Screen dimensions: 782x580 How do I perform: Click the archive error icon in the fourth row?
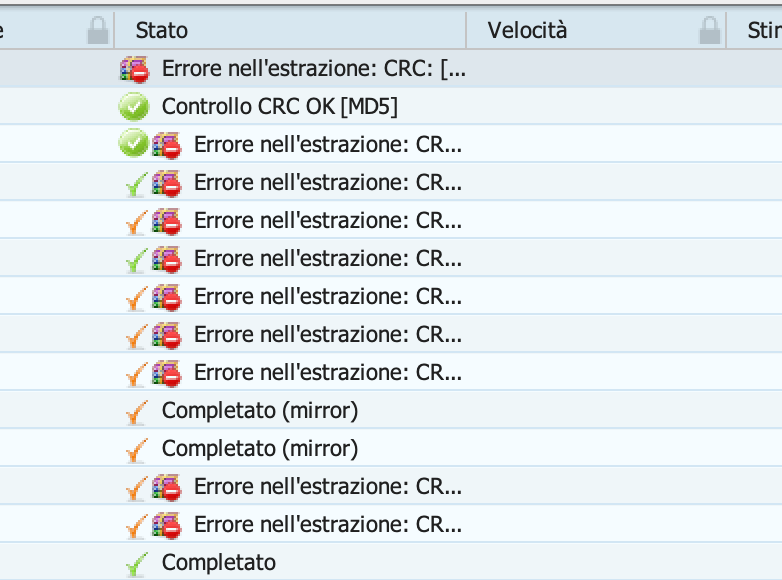[x=166, y=183]
